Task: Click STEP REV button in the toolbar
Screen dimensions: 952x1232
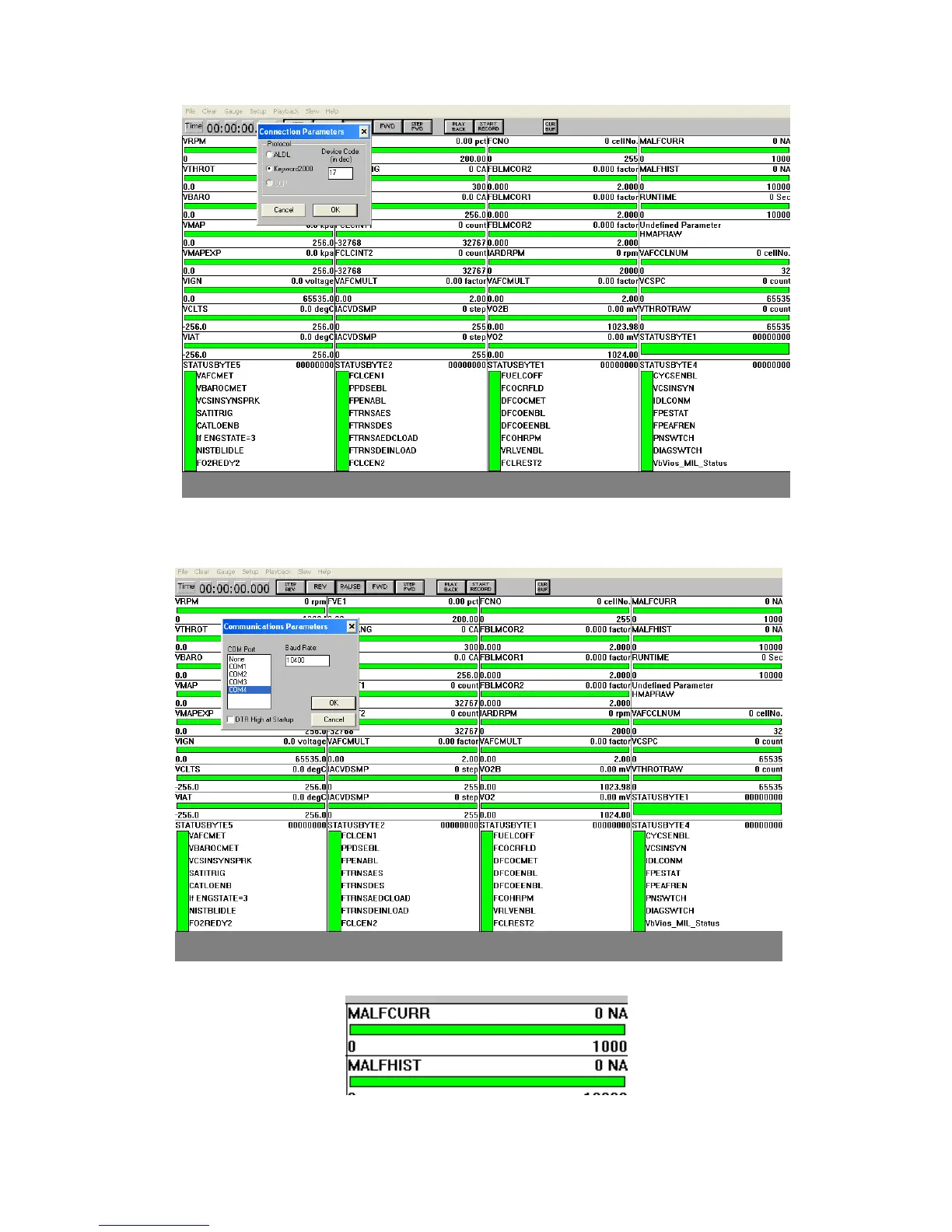Action: 290,587
